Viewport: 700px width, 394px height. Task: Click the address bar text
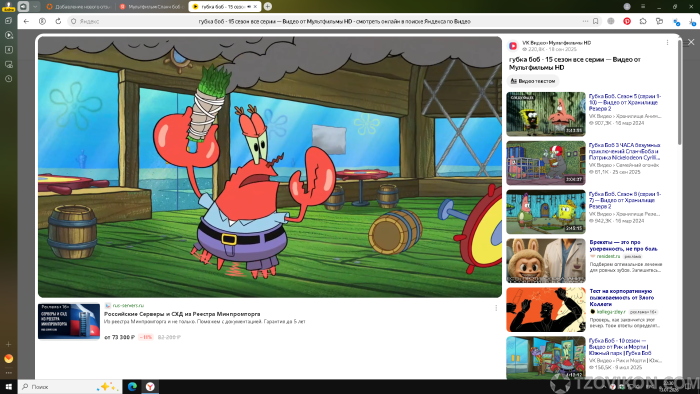click(x=334, y=21)
